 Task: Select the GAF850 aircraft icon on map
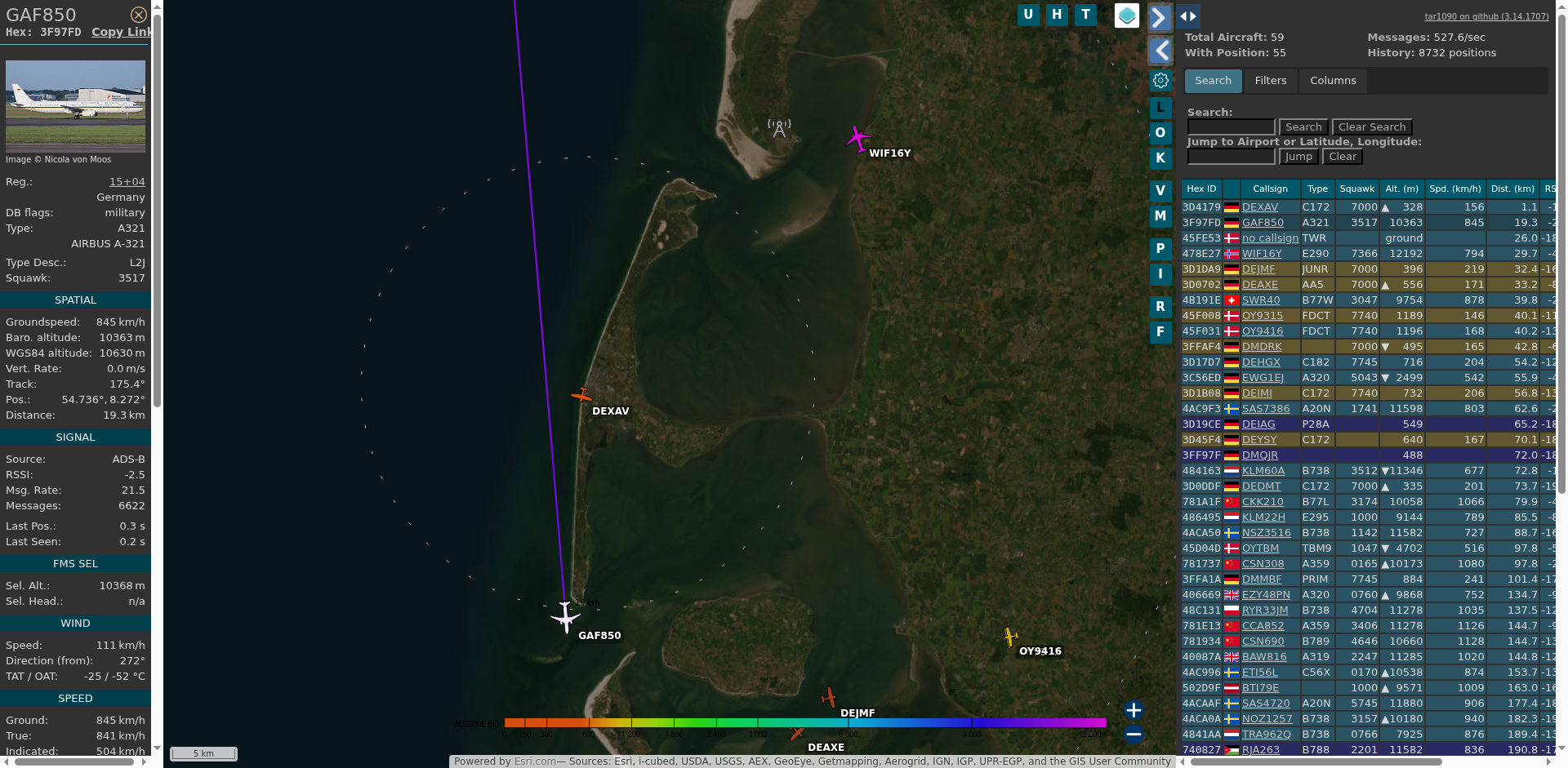565,617
